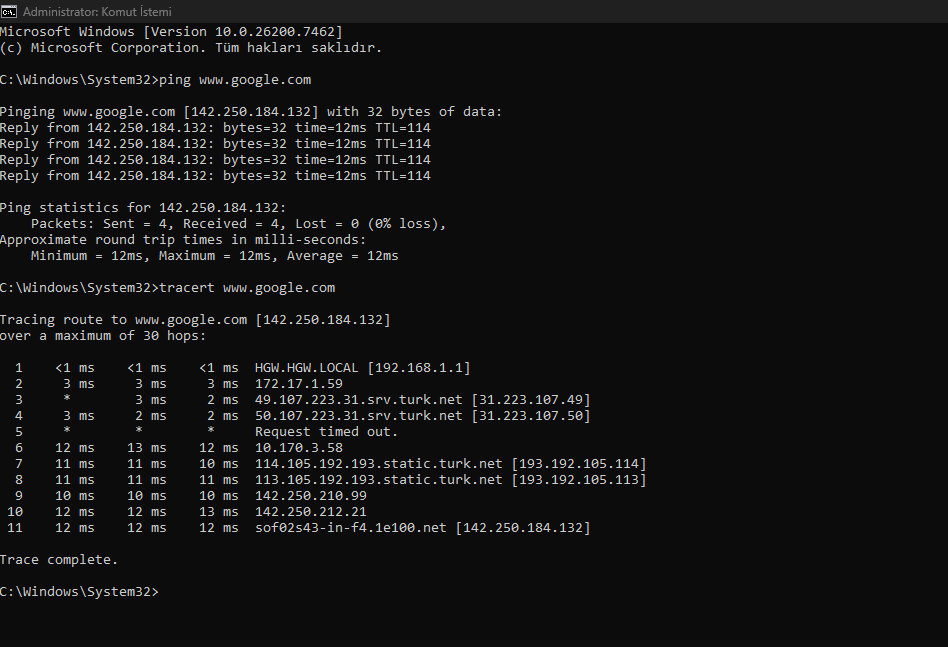Click the sof02s43-in-f4.1e100.net hostname

[351, 528]
